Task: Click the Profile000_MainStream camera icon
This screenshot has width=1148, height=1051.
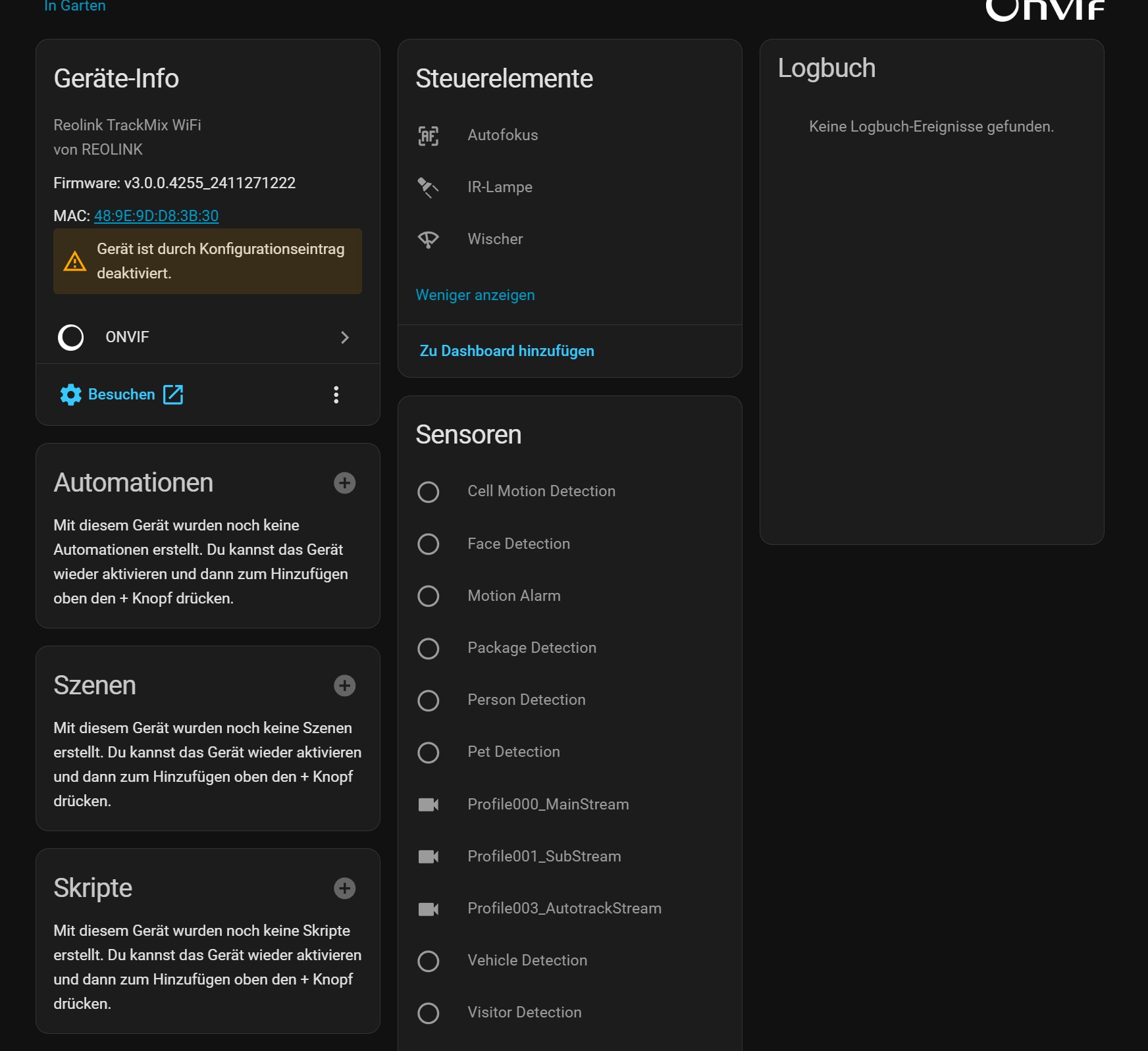Action: (x=429, y=805)
